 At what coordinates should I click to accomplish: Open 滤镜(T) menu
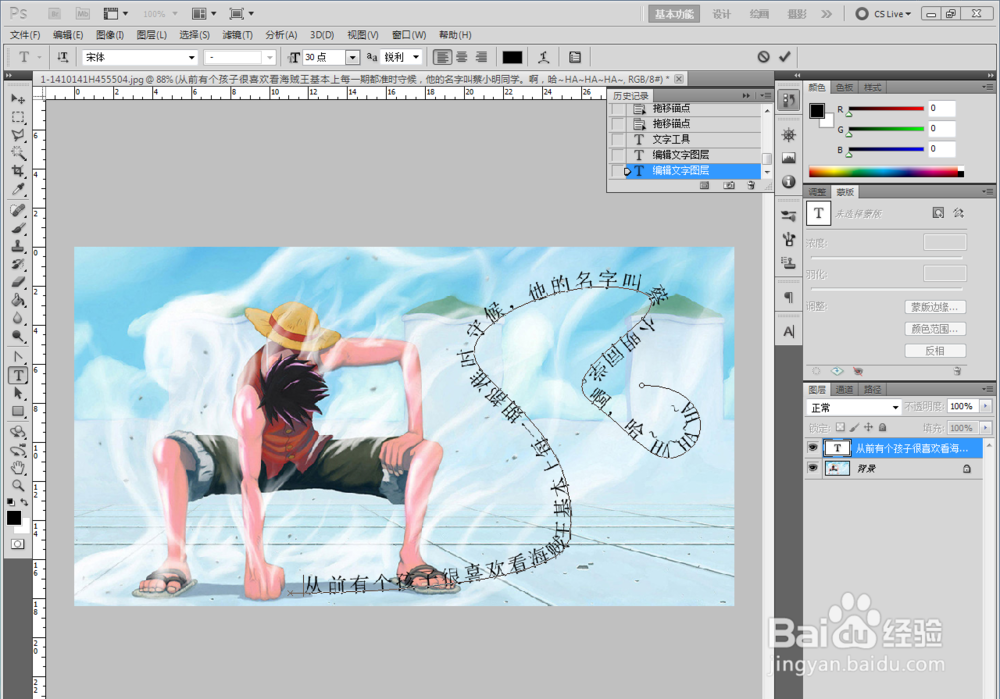237,34
